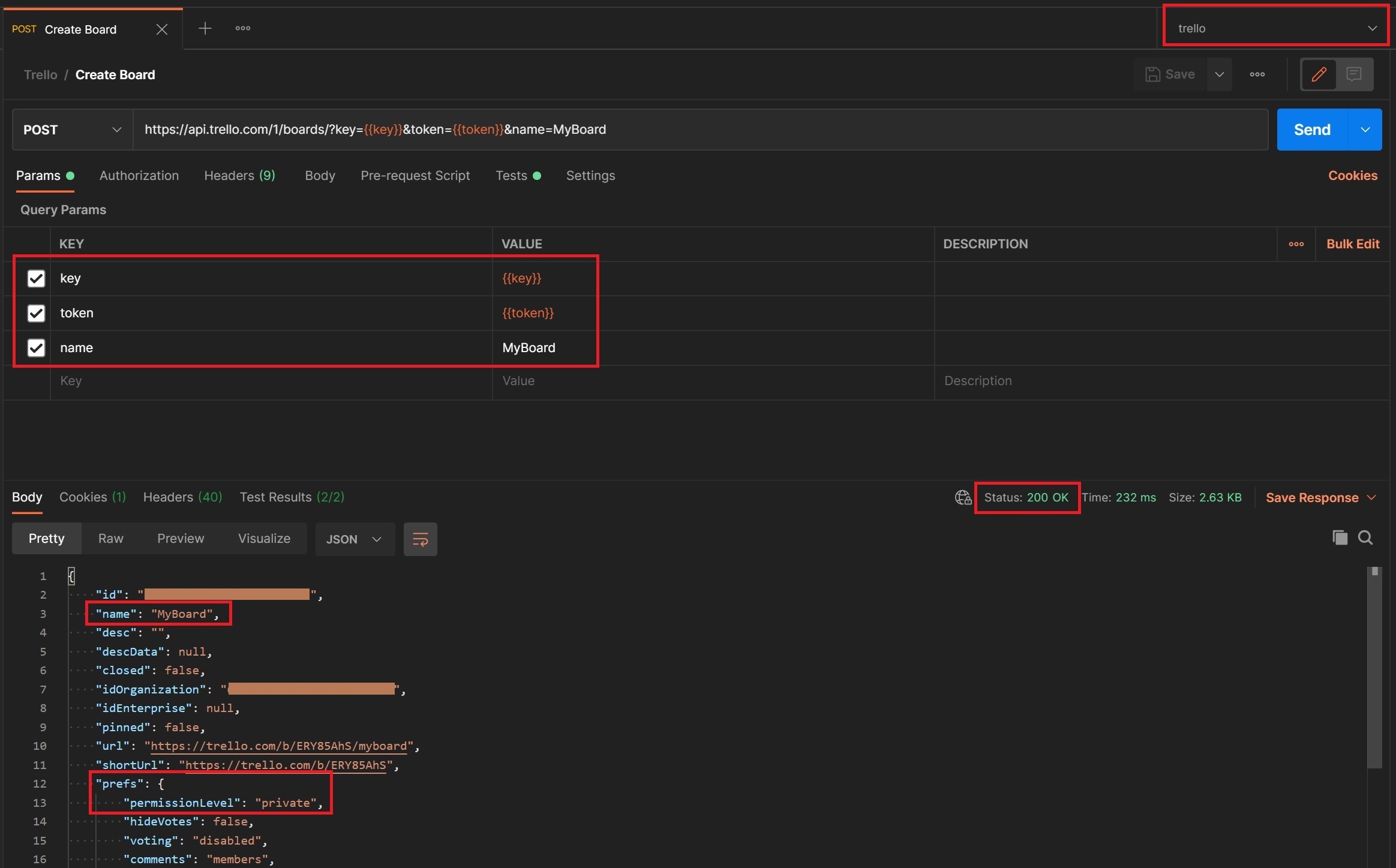Click the response body vertical scrollbar
This screenshot has height=868, width=1396.
tap(1374, 666)
